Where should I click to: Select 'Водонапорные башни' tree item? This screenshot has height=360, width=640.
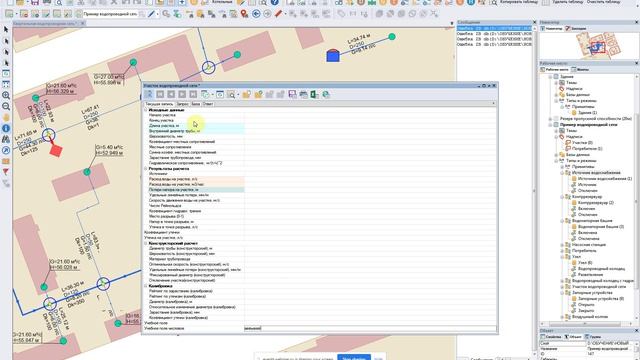[592, 220]
